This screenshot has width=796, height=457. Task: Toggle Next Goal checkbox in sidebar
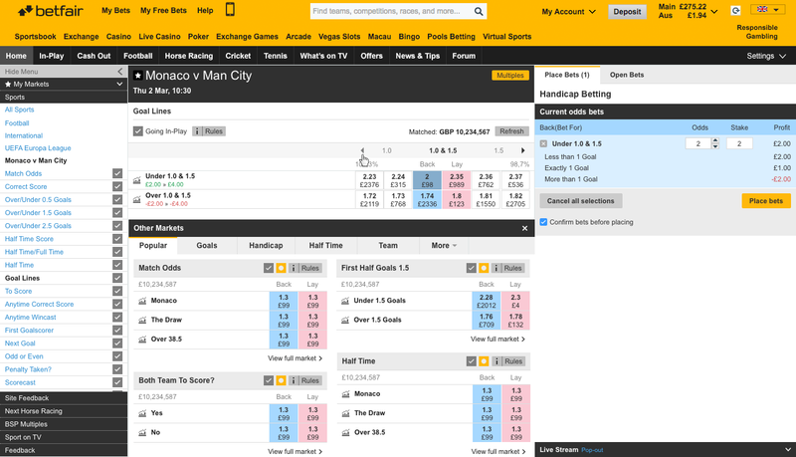click(117, 343)
